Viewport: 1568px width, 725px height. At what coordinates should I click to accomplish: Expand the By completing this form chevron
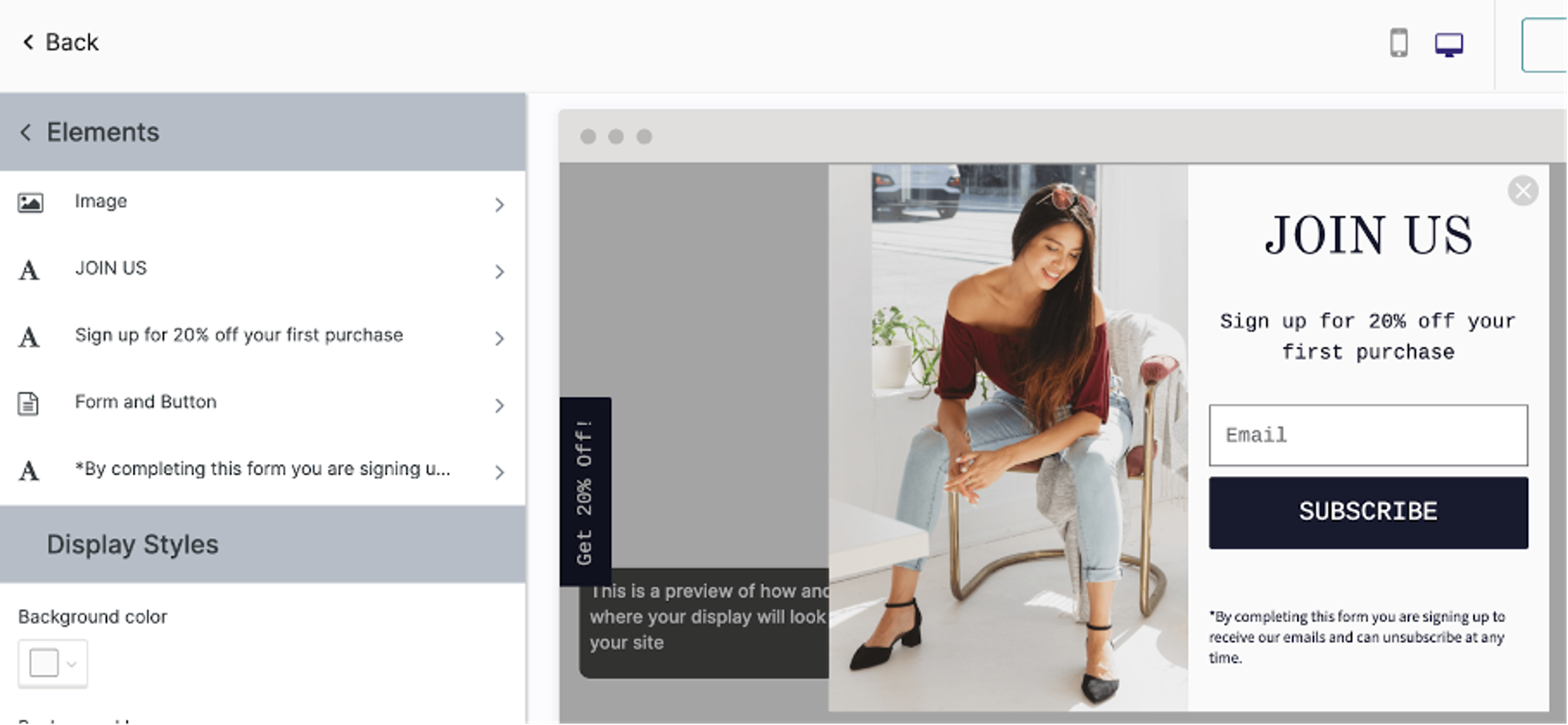[500, 472]
